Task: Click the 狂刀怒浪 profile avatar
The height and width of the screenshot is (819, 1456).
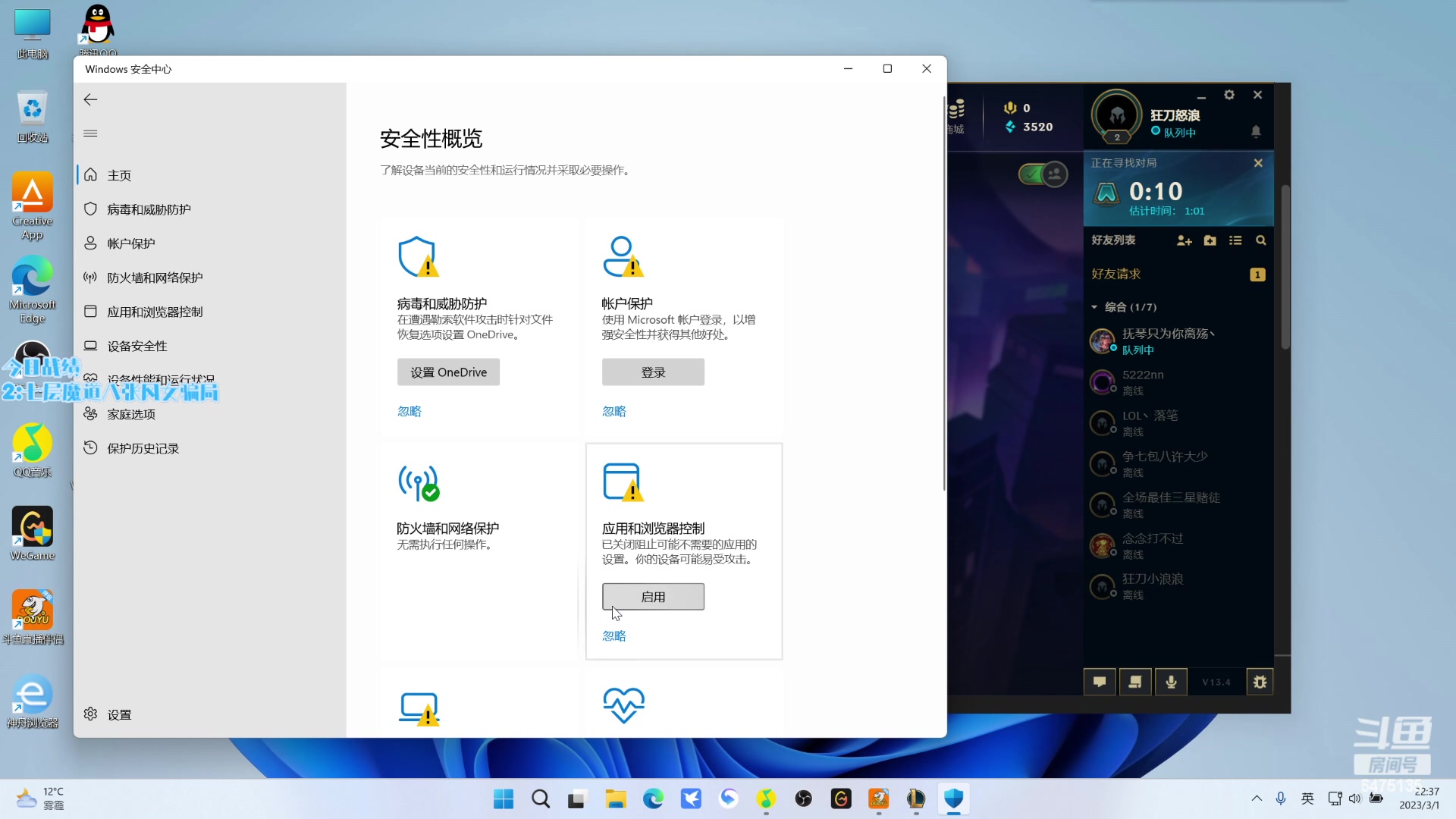Action: [1116, 115]
